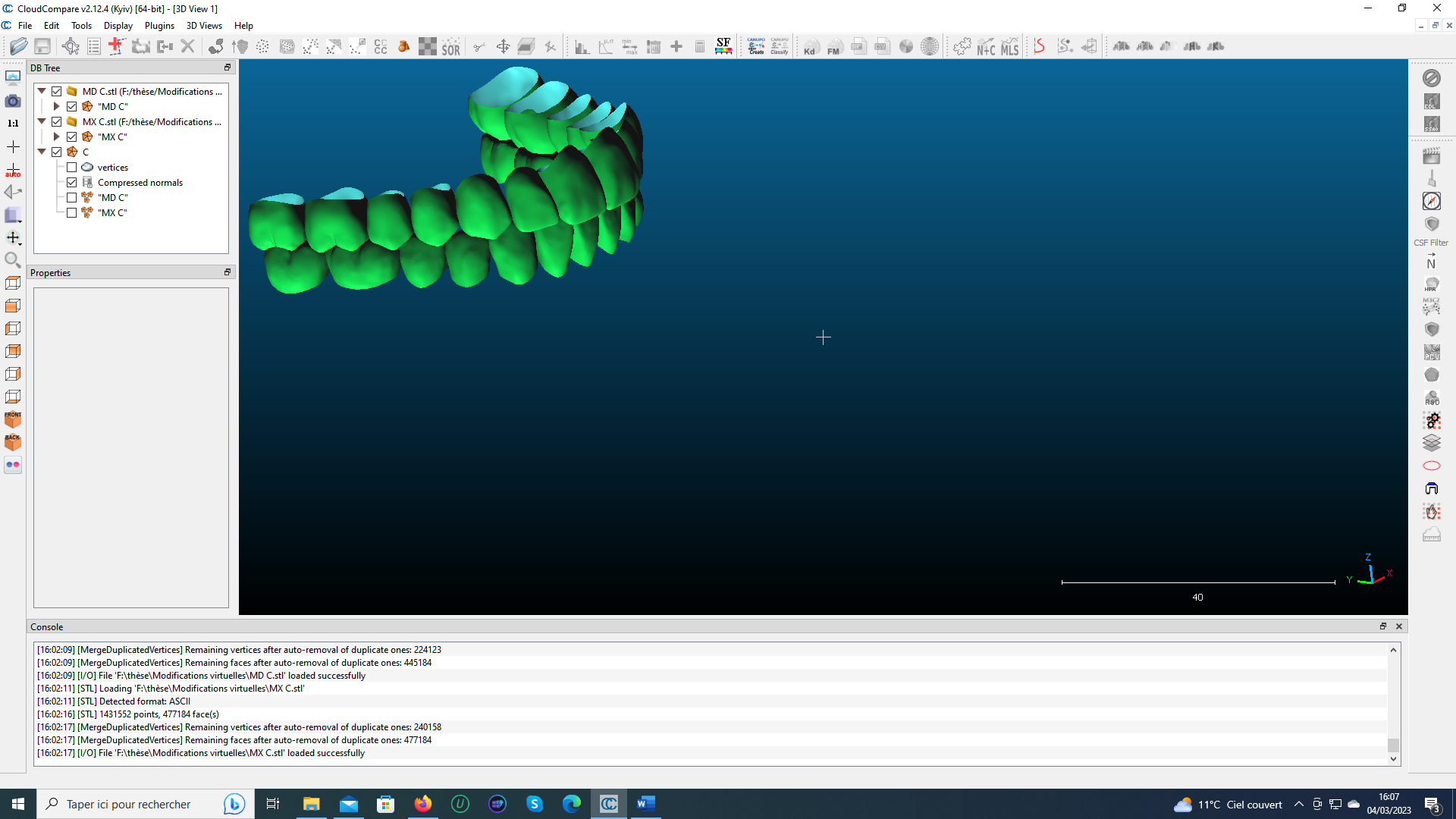Collapse the C mesh group node
This screenshot has width=1456, height=819.
click(x=42, y=152)
